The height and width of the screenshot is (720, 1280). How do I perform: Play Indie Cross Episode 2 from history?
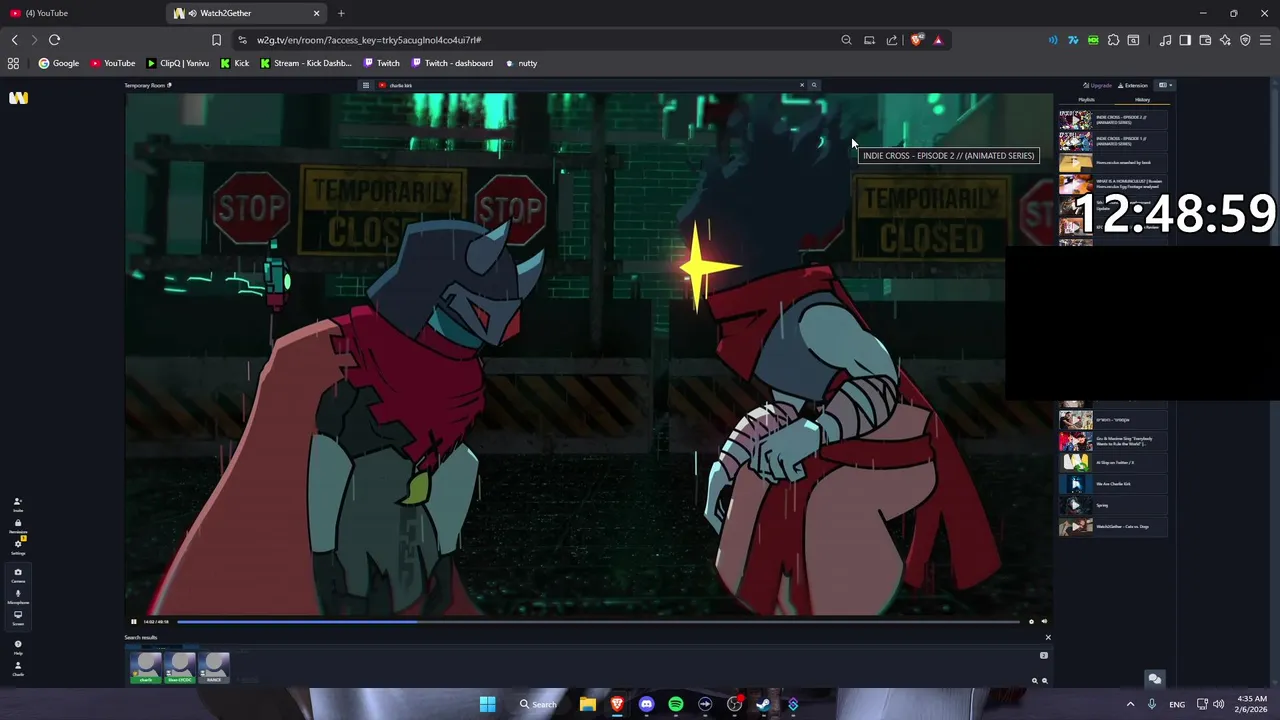[x=1113, y=119]
